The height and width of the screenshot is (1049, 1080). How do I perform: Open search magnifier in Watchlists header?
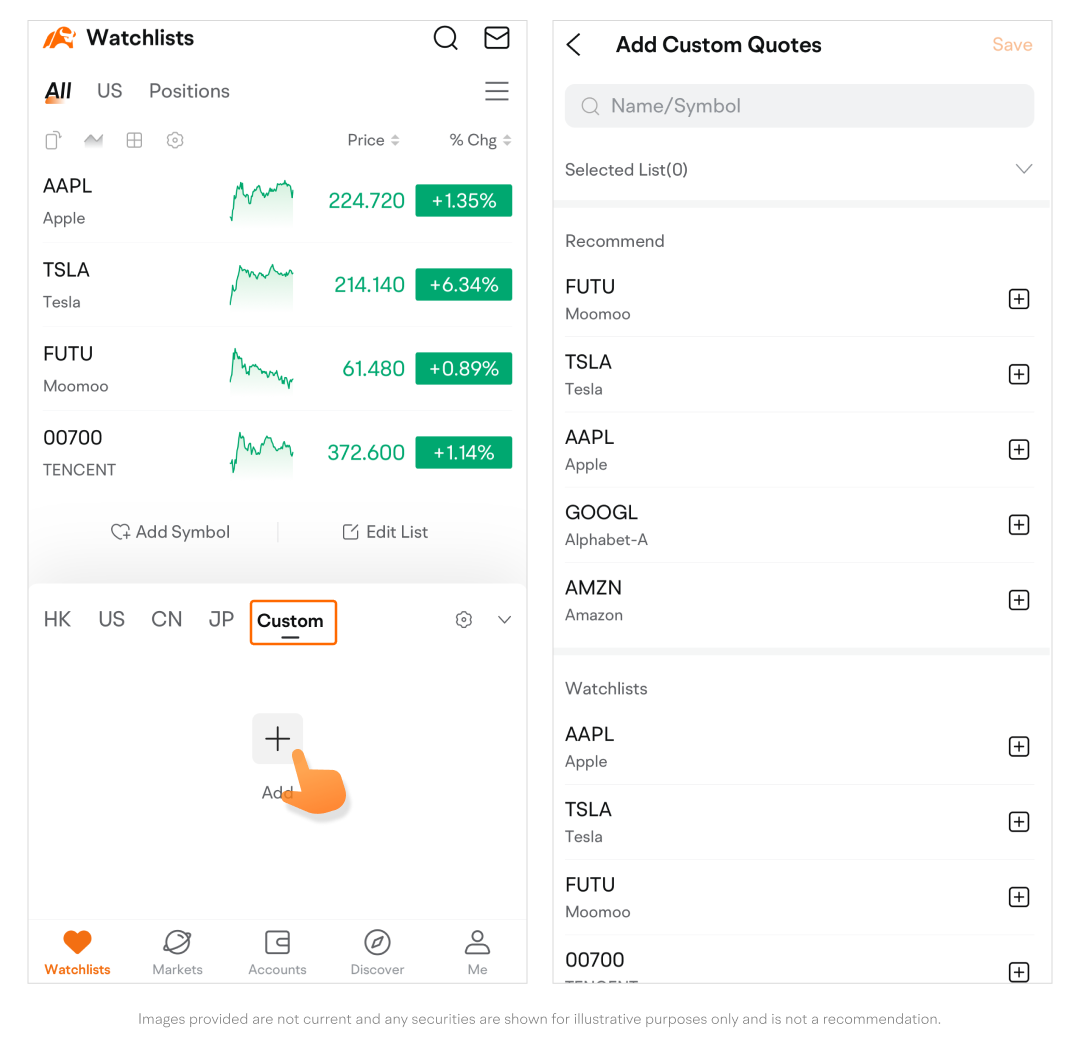[445, 38]
